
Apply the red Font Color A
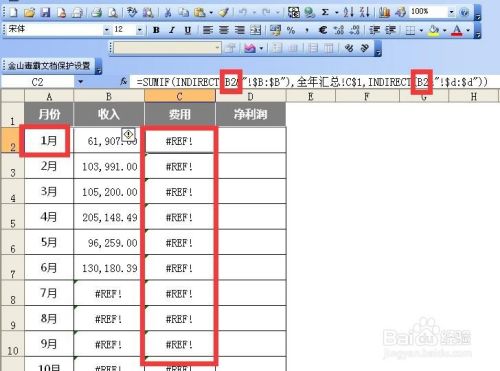[457, 30]
